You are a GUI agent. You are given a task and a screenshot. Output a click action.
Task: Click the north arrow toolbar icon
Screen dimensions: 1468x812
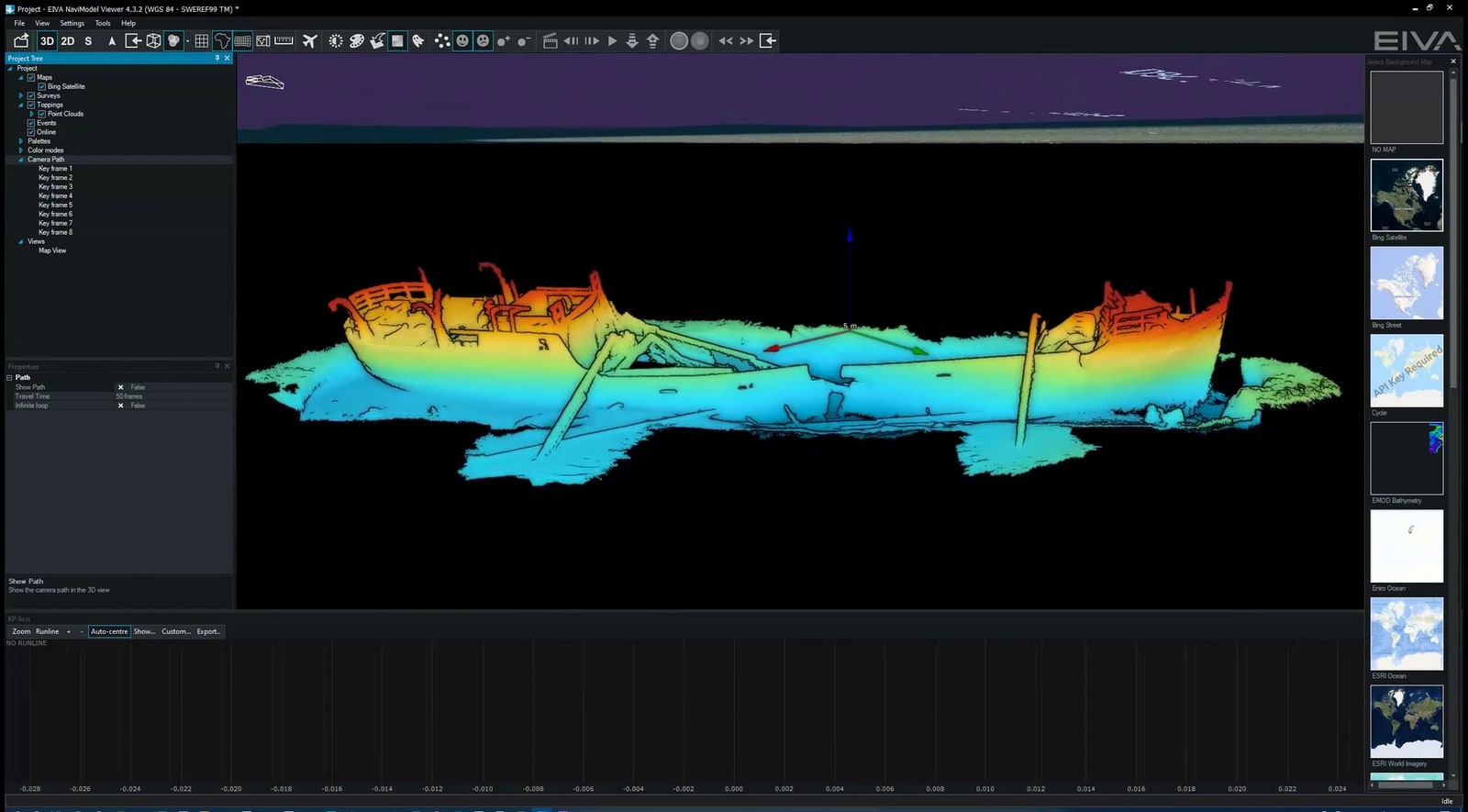(x=112, y=41)
